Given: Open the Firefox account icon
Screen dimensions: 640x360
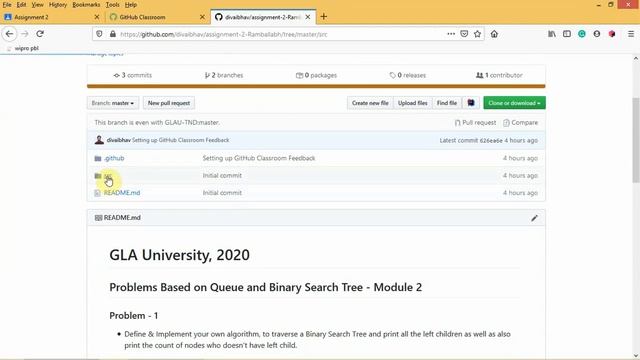Looking at the screenshot, I should pyautogui.click(x=597, y=34).
